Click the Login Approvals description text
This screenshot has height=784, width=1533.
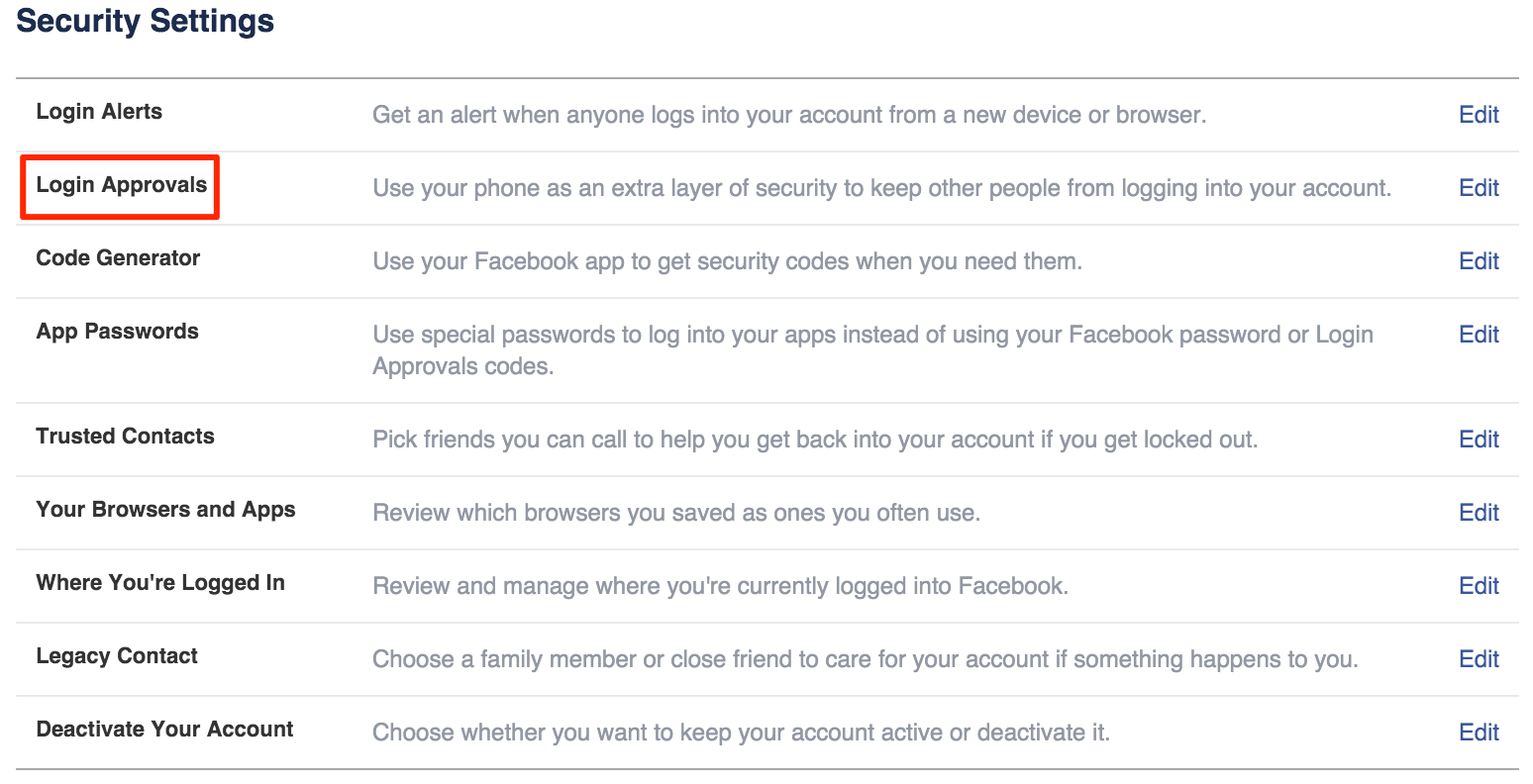coord(881,188)
